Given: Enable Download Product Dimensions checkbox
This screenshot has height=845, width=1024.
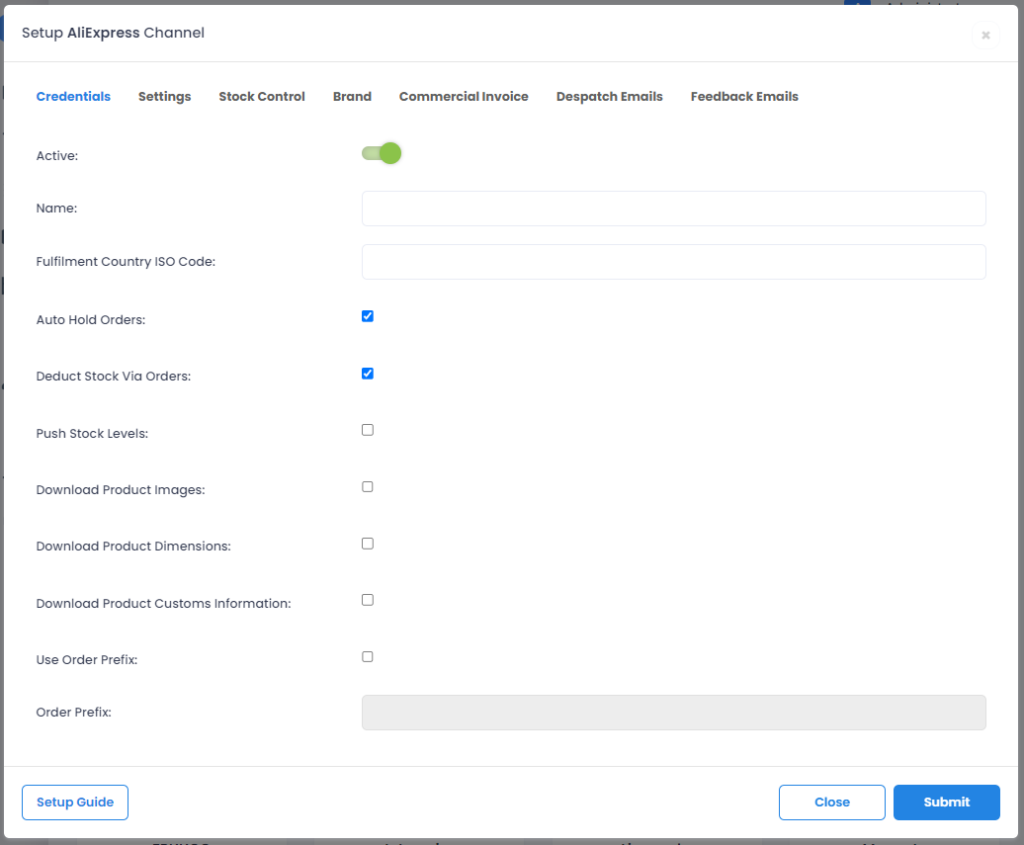Looking at the screenshot, I should (368, 543).
